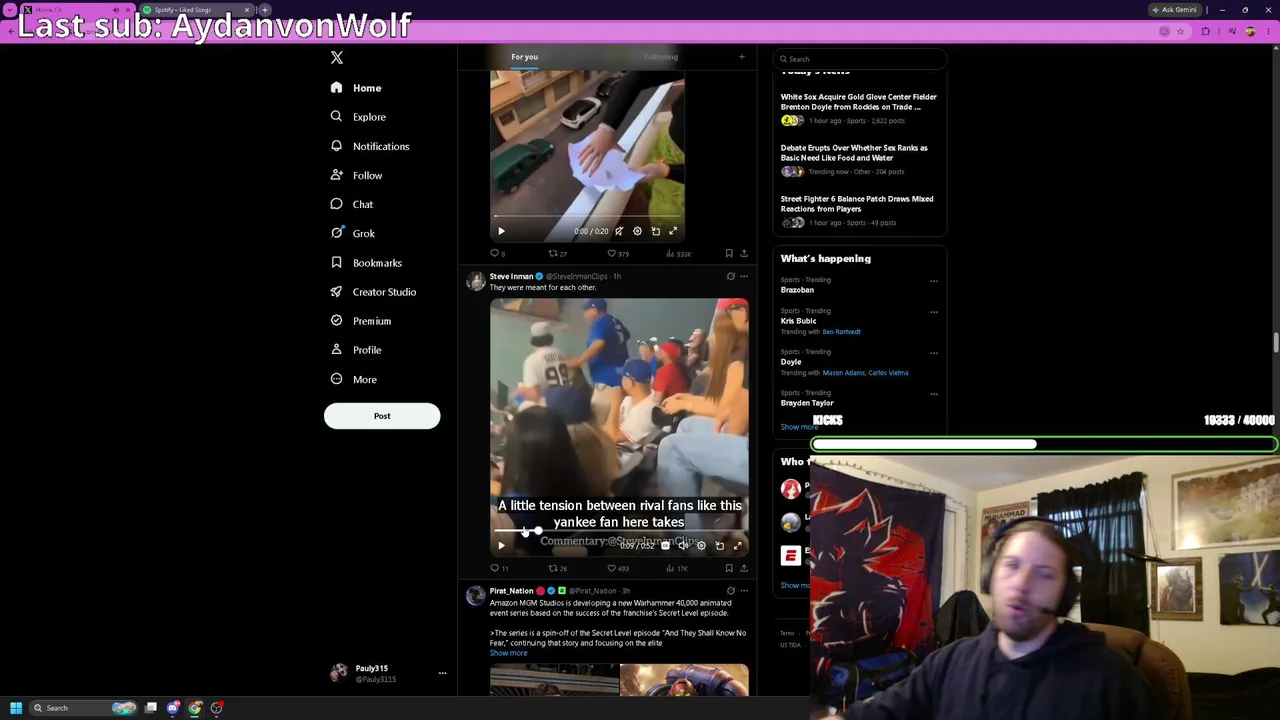
Task: Open settings on the first video
Action: (x=637, y=231)
